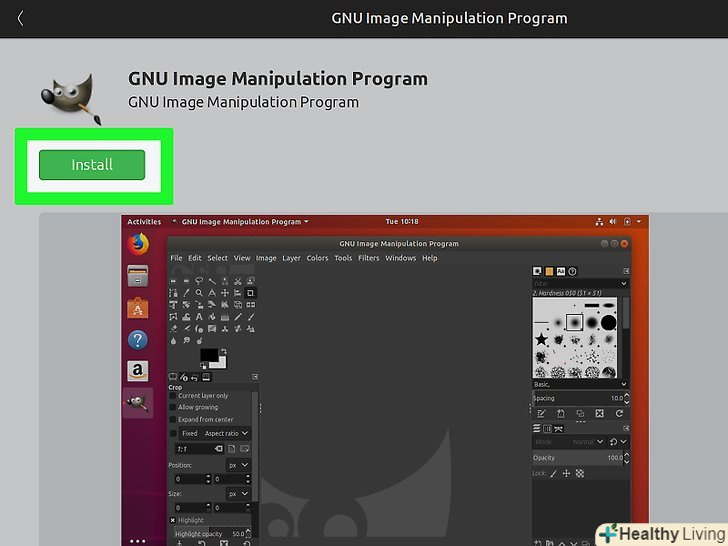Switch to the Patterns tab in the brushes dock
Image resolution: width=728 pixels, height=546 pixels.
(549, 272)
